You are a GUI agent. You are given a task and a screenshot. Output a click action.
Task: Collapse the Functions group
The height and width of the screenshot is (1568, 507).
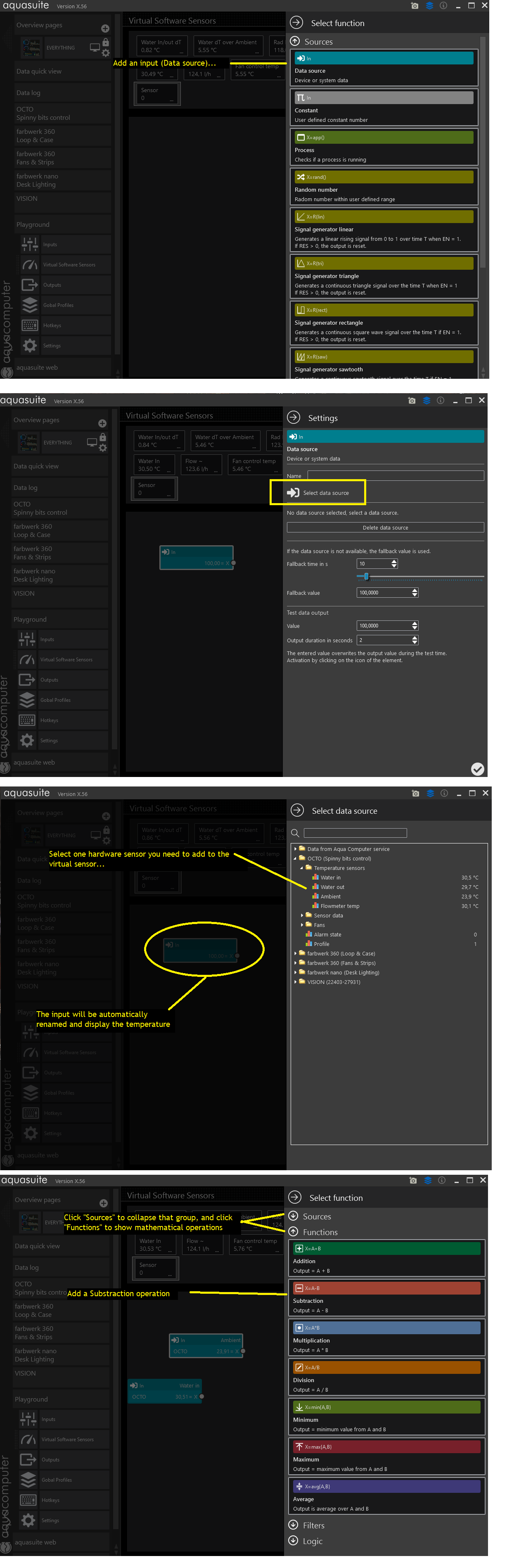[x=293, y=1231]
